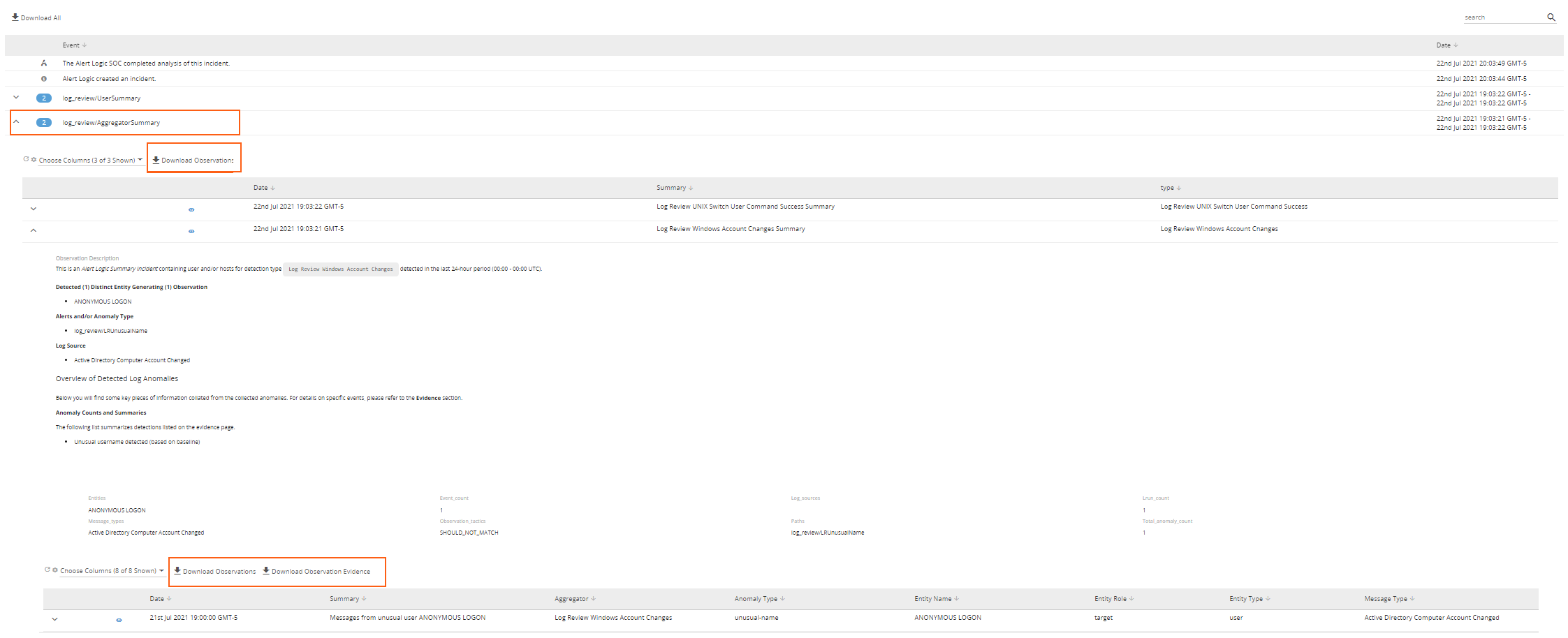This screenshot has height=638, width=1568.
Task: Click the refresh icon above the evidence table
Action: [47, 570]
